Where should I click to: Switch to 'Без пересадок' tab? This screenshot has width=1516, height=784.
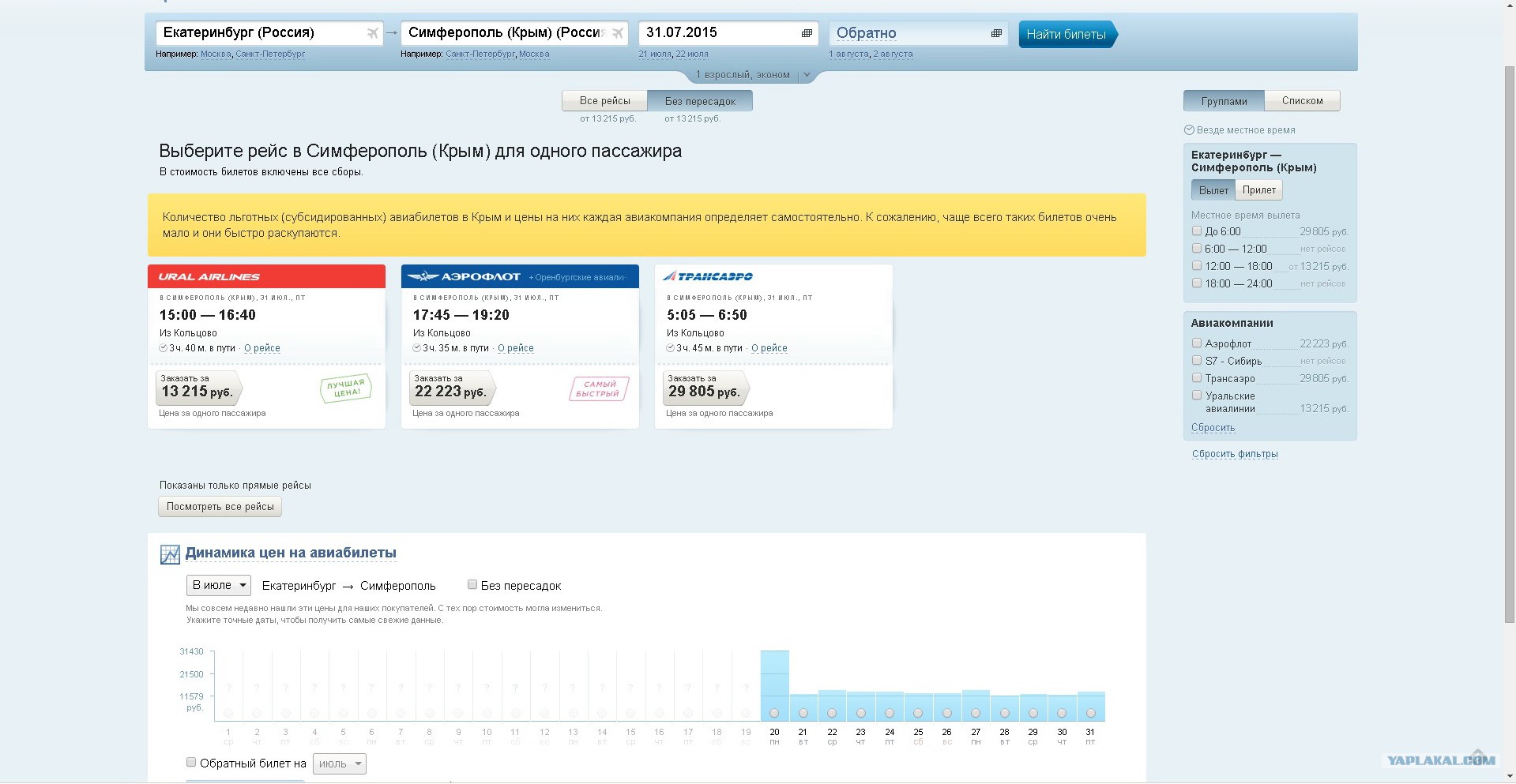tap(700, 101)
